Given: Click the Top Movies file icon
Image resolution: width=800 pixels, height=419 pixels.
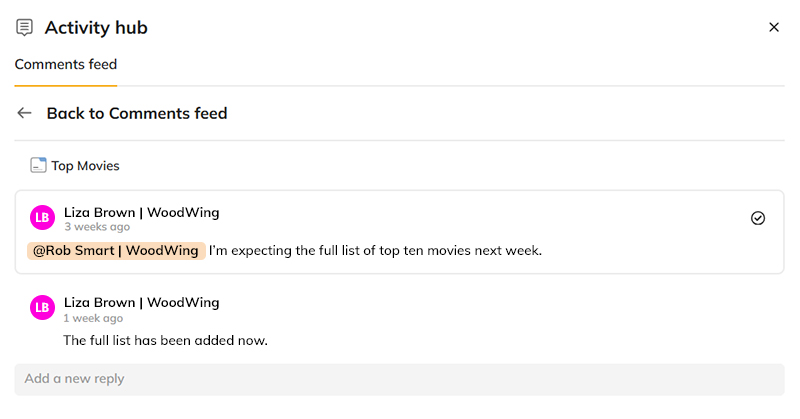Looking at the screenshot, I should [38, 165].
